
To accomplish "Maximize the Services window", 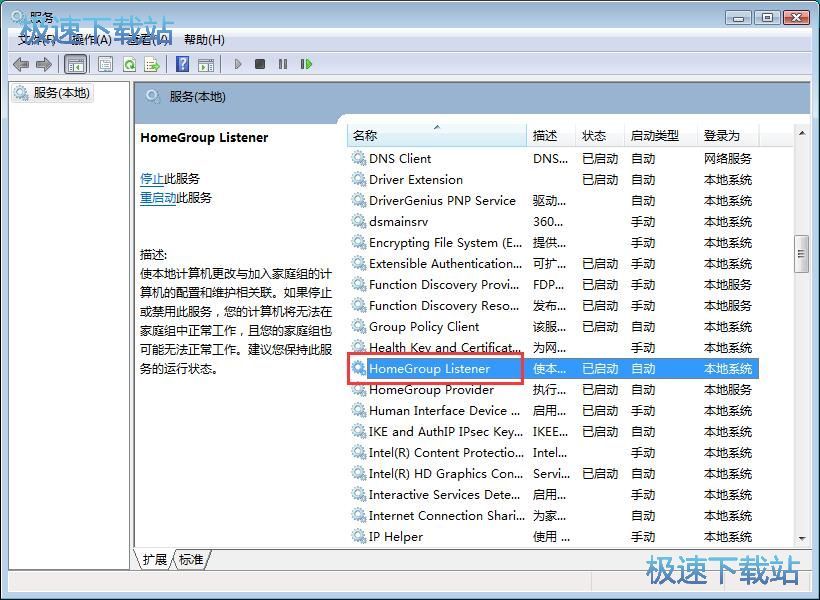I will pos(767,18).
